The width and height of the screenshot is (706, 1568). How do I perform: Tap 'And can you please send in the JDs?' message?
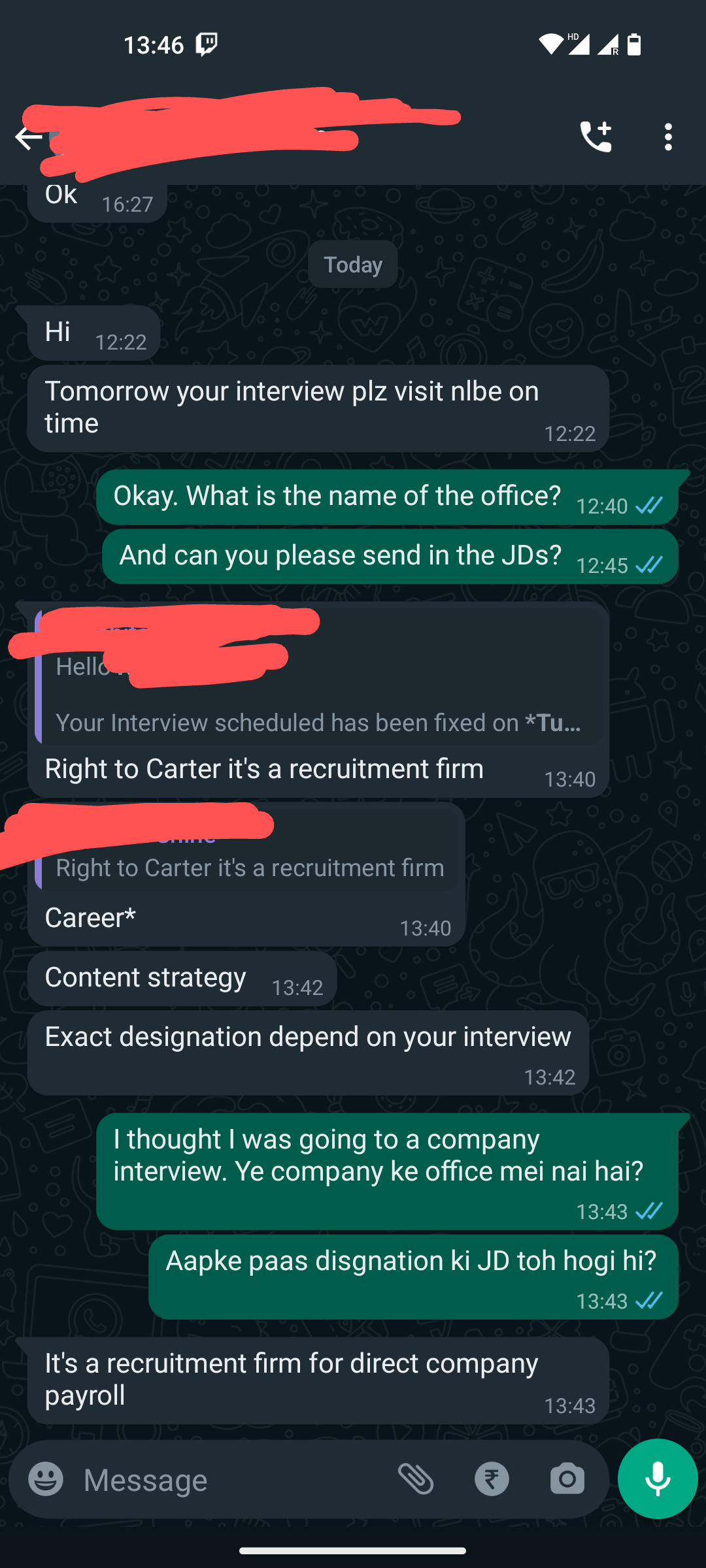tap(390, 557)
